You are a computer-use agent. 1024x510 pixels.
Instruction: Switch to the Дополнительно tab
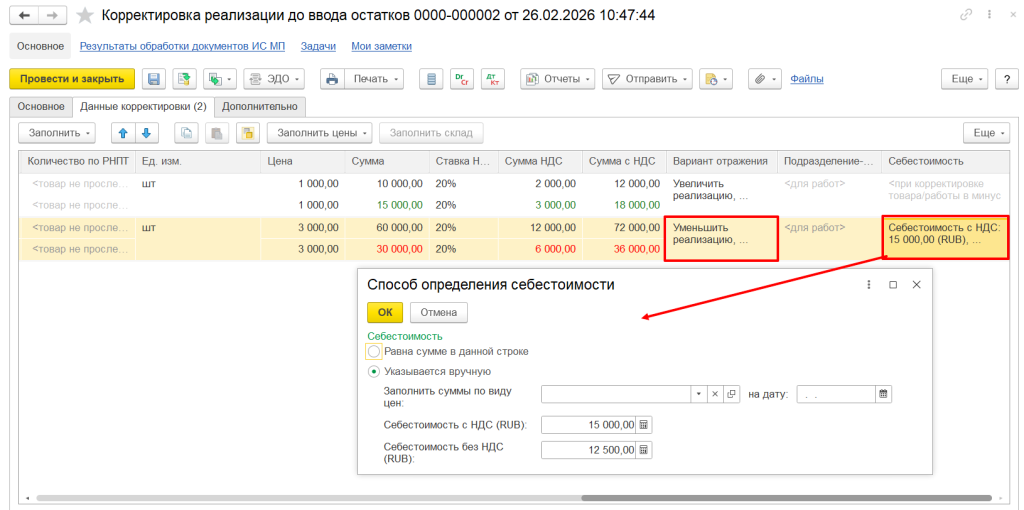click(x=260, y=106)
